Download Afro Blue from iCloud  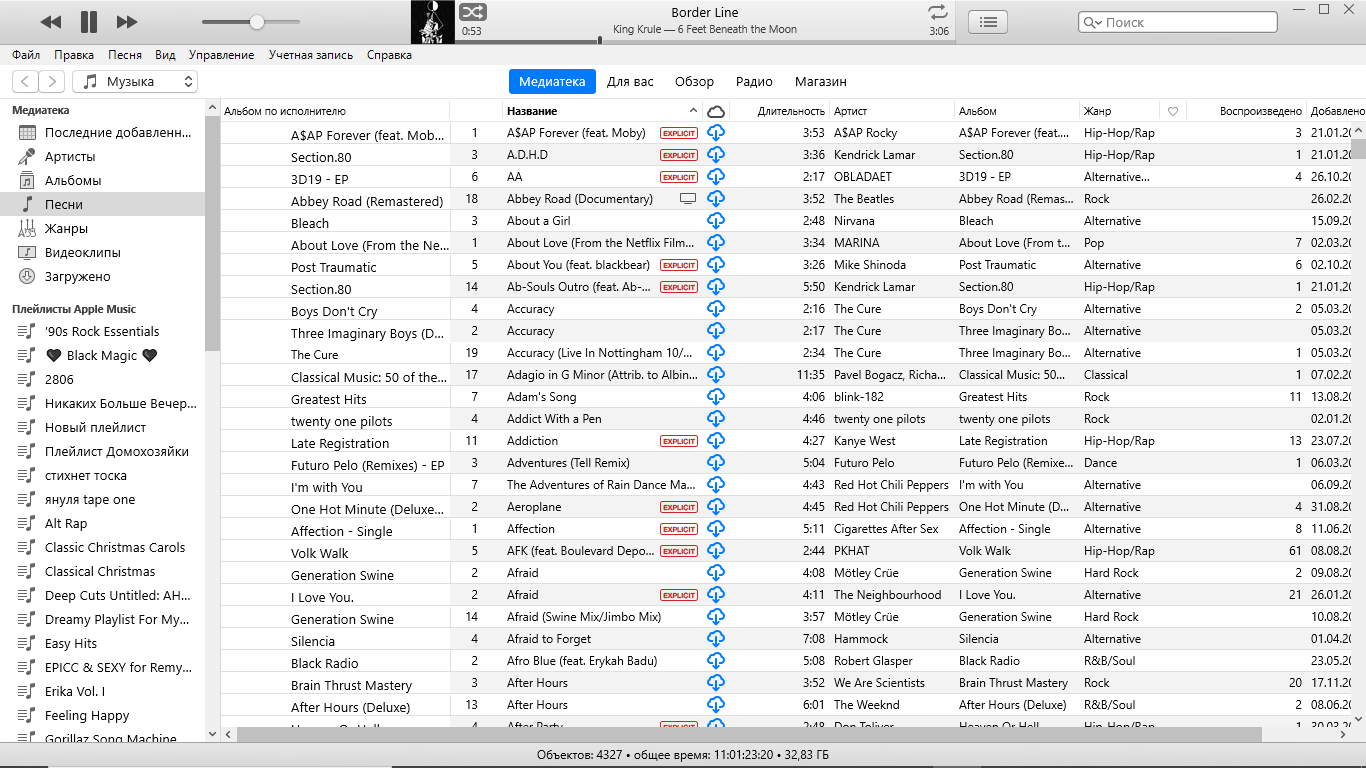tap(716, 661)
